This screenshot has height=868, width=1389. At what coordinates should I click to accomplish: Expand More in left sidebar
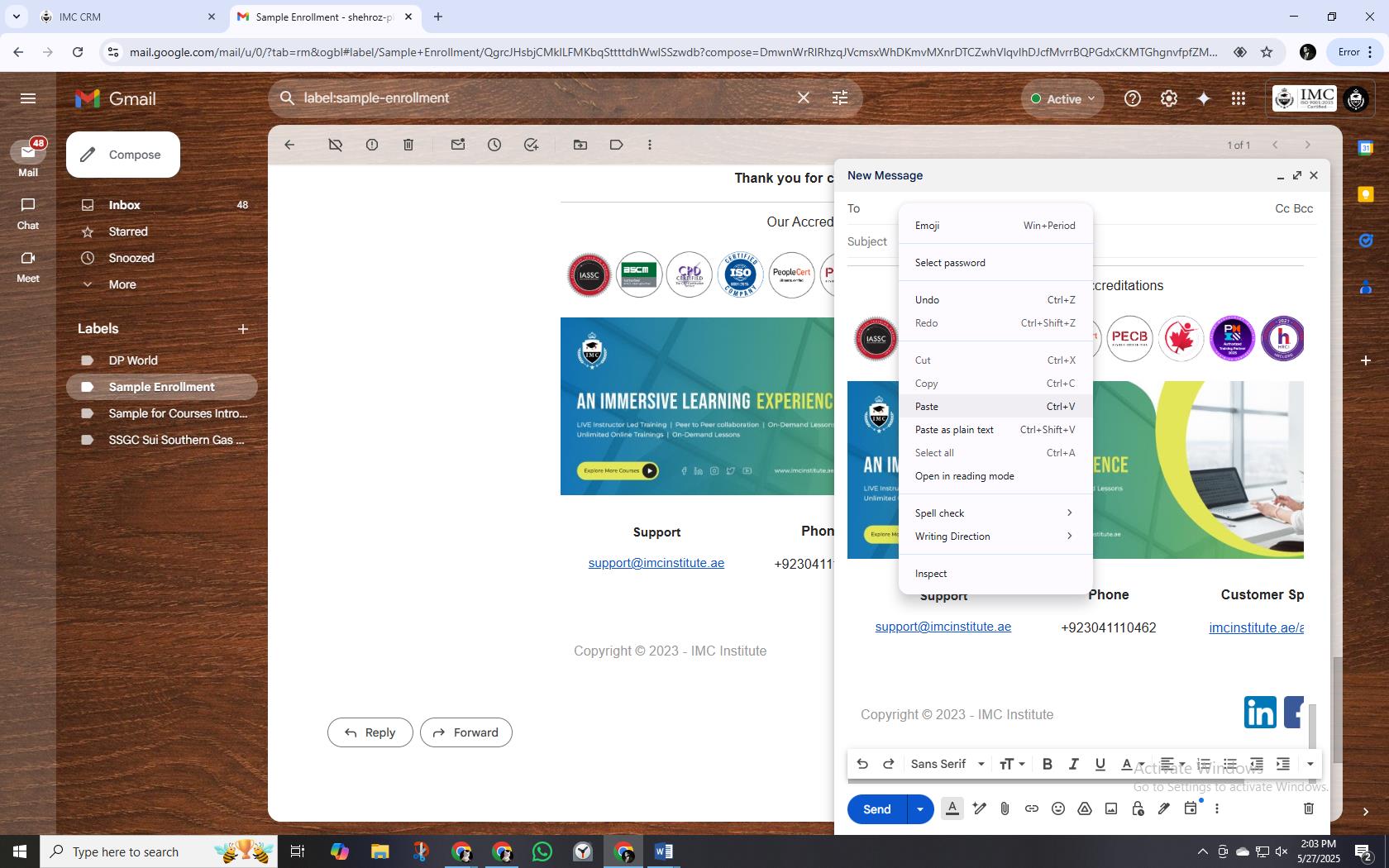click(122, 284)
